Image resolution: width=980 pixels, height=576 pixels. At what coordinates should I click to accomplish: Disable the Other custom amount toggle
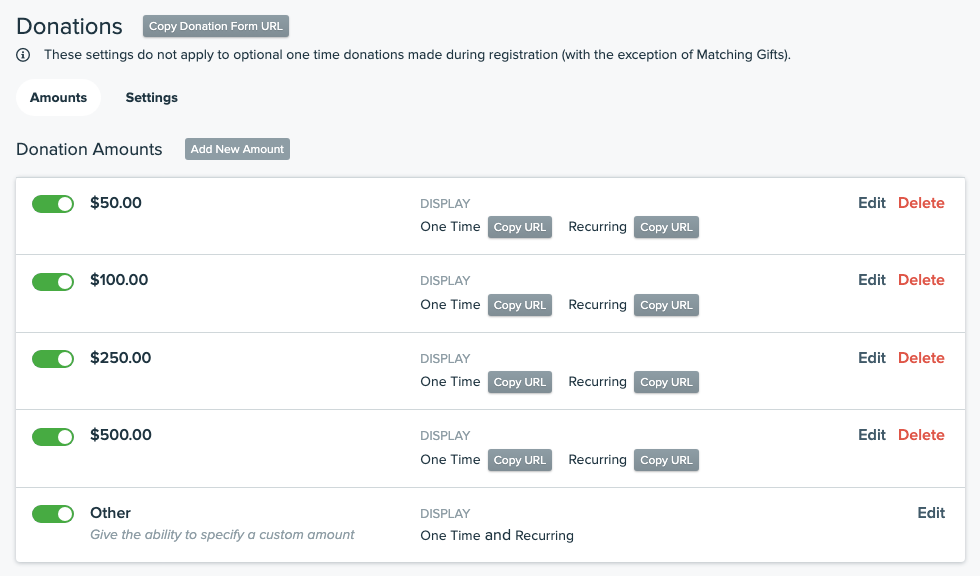pyautogui.click(x=53, y=514)
